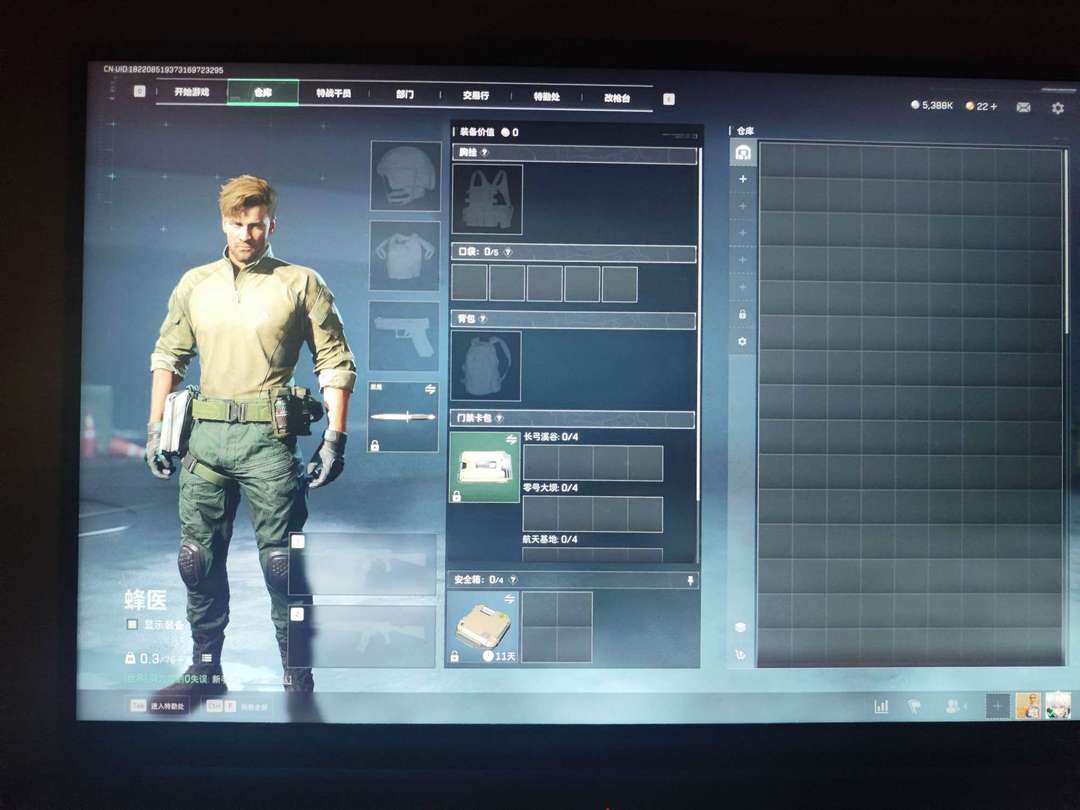Select the pistol sidearm slot
The image size is (1080, 810).
[404, 336]
